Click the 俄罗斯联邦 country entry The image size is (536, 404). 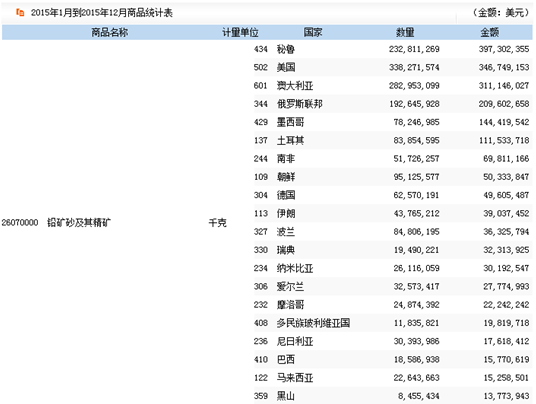pos(300,104)
